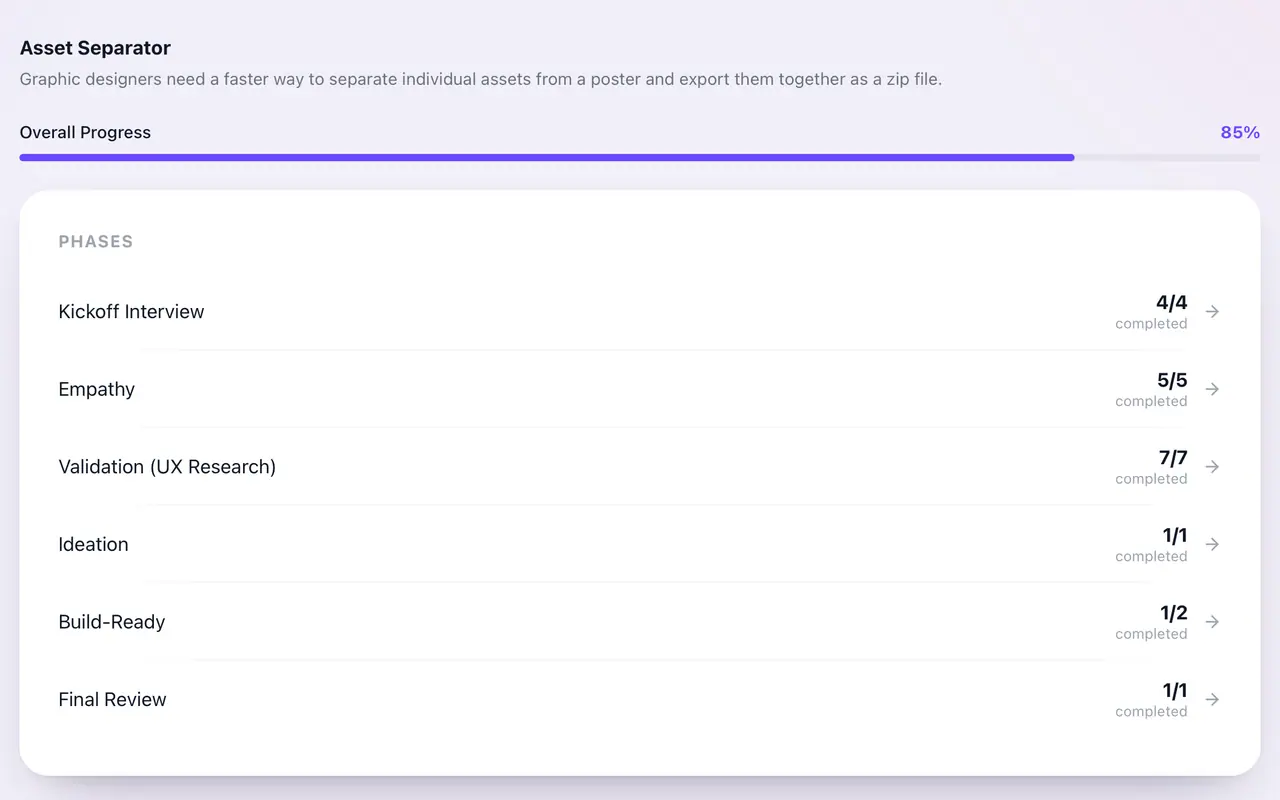The image size is (1280, 800).
Task: Click the Overall Progress bar
Action: [x=640, y=157]
